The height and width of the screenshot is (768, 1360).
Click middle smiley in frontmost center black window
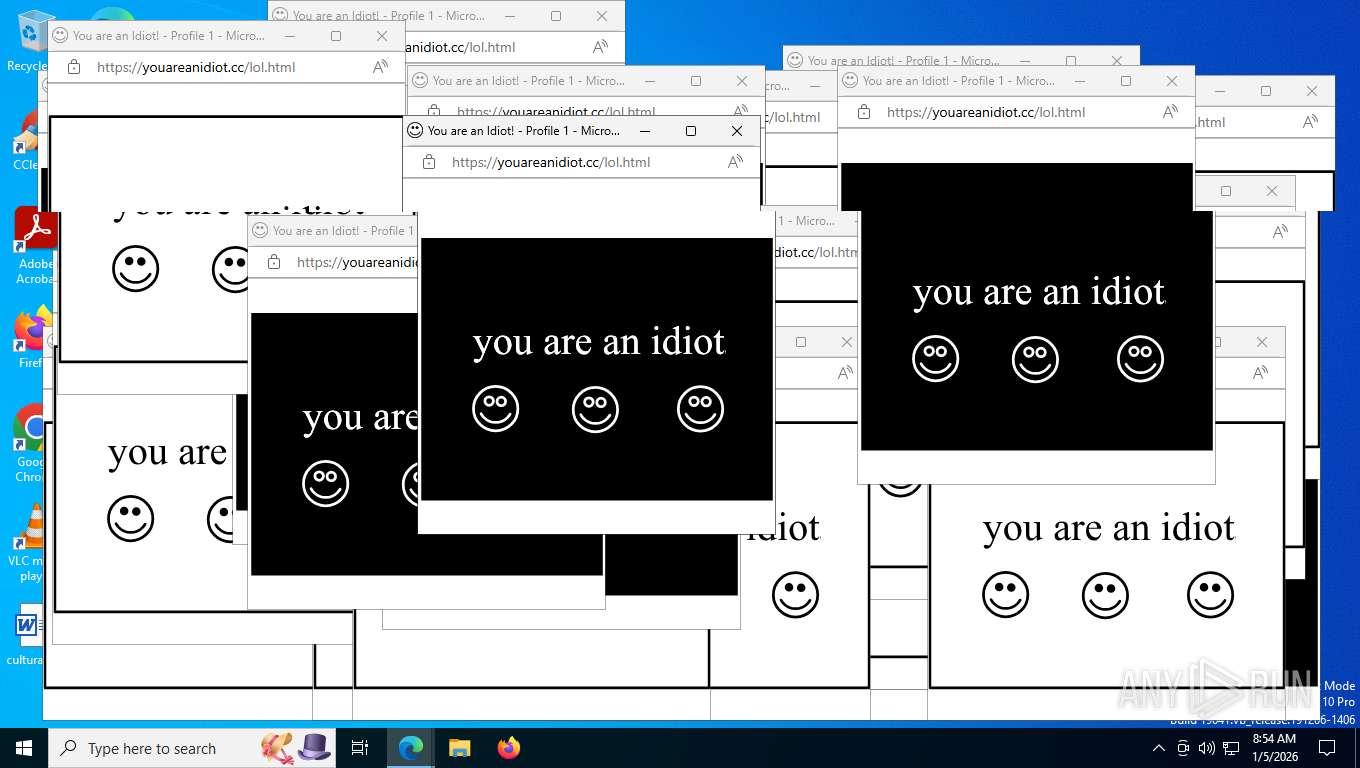(596, 409)
